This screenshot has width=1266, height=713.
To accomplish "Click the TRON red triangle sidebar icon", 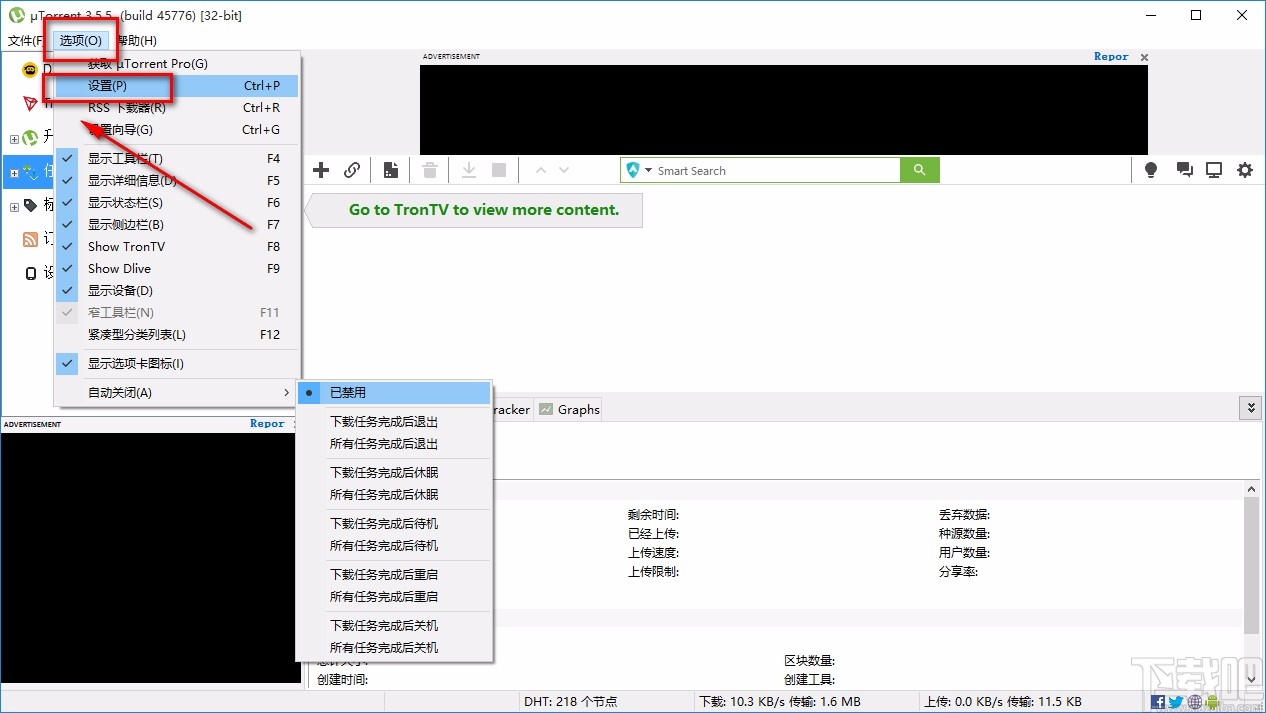I will pyautogui.click(x=30, y=103).
